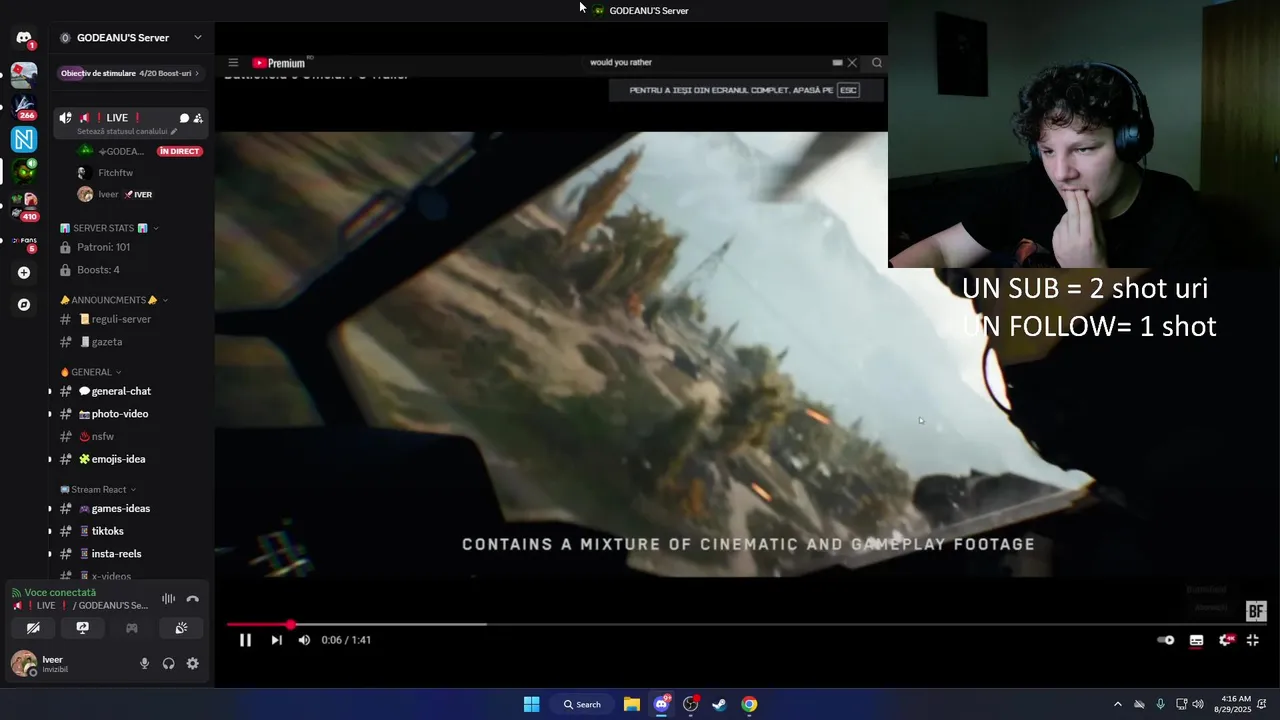Open Steam from the taskbar
Screen dimensions: 1280x720
tap(719, 704)
